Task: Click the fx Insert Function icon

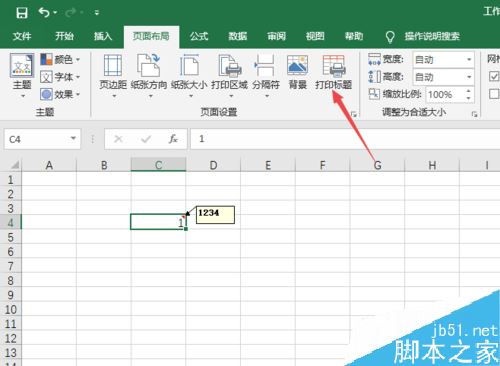Action: [173, 139]
